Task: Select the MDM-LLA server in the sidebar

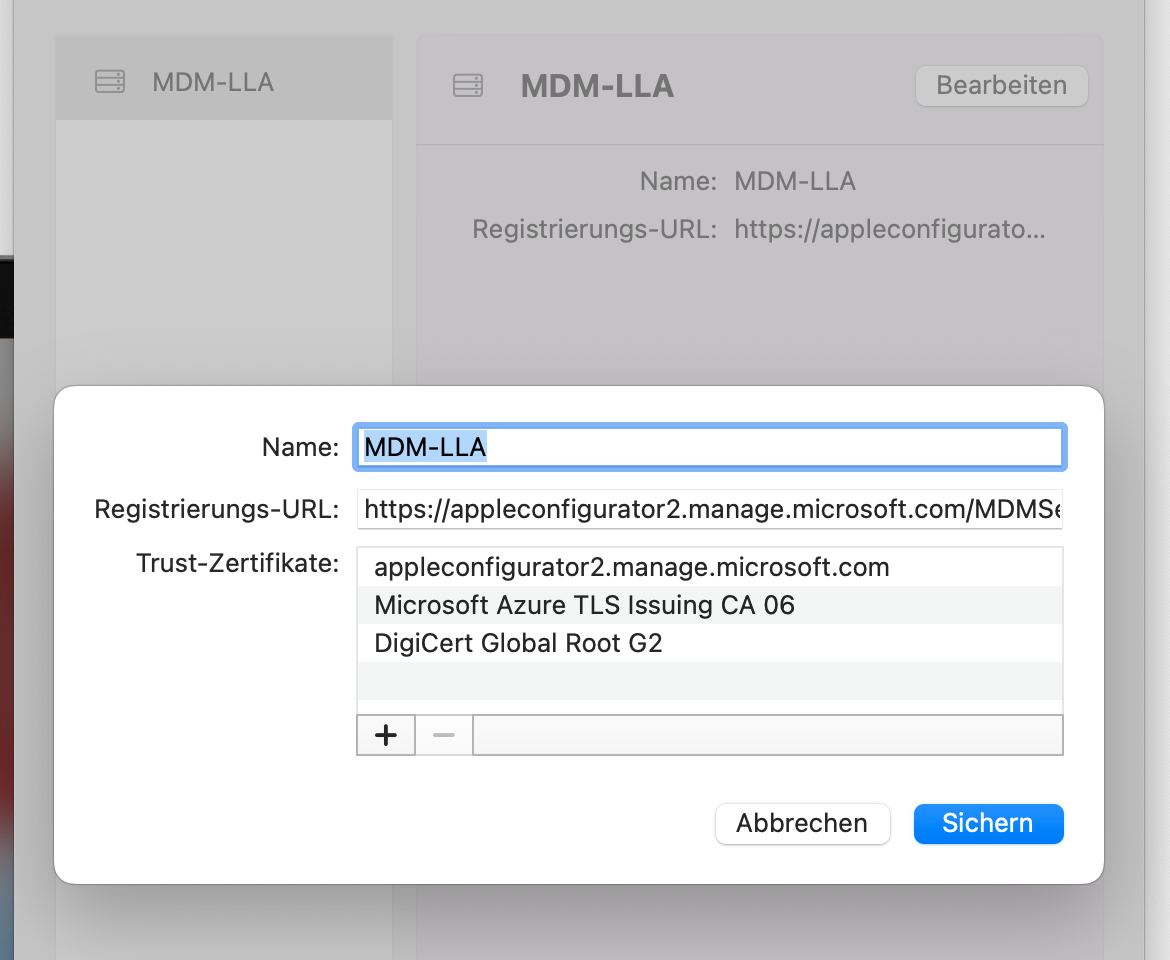Action: (212, 82)
